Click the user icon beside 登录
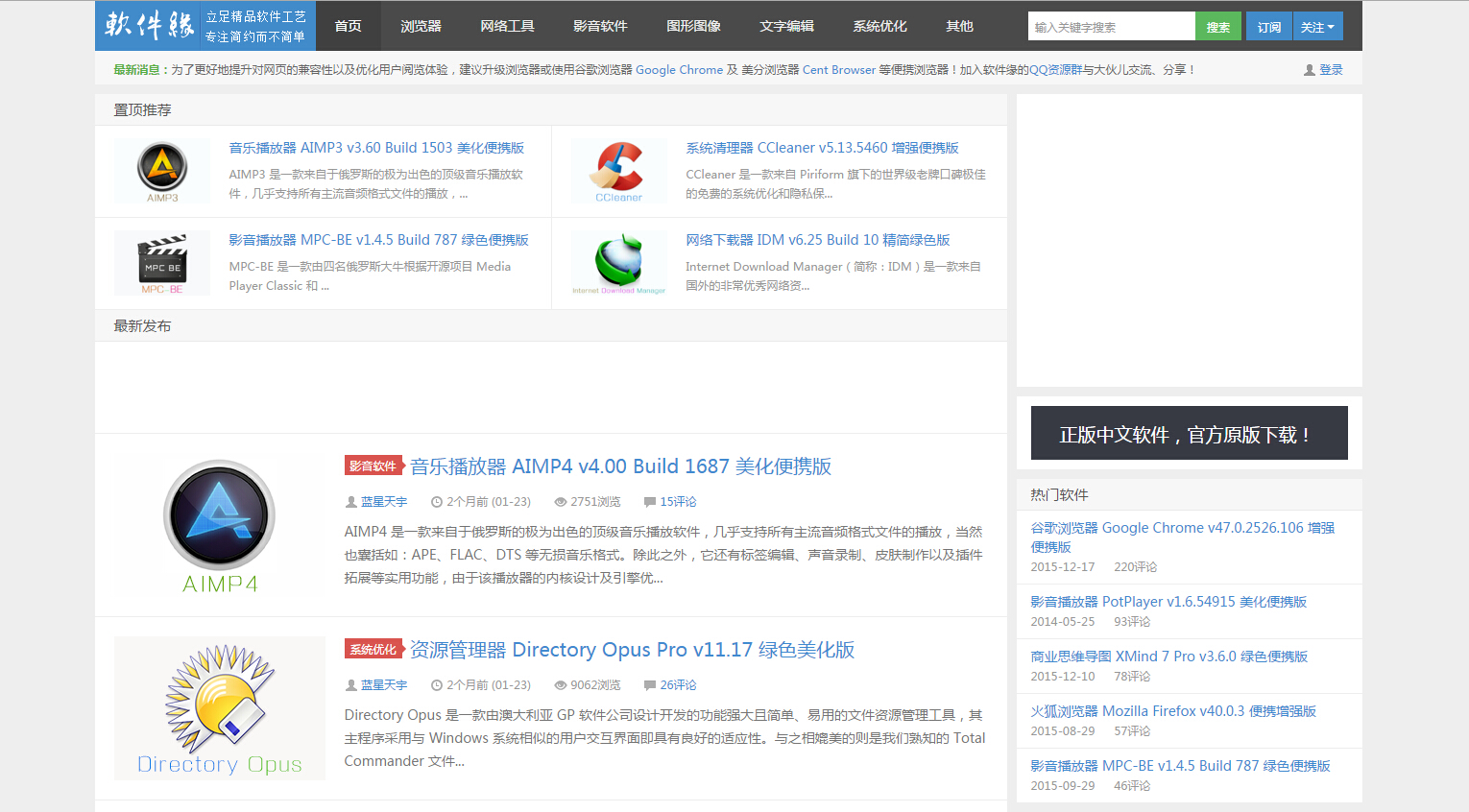Image resolution: width=1469 pixels, height=812 pixels. (x=1309, y=70)
